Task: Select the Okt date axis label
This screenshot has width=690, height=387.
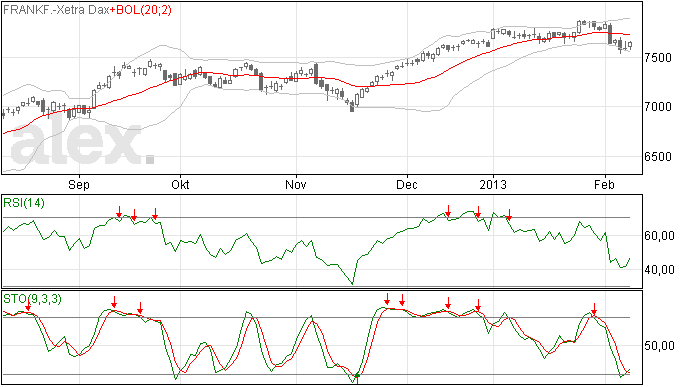Action: 180,184
